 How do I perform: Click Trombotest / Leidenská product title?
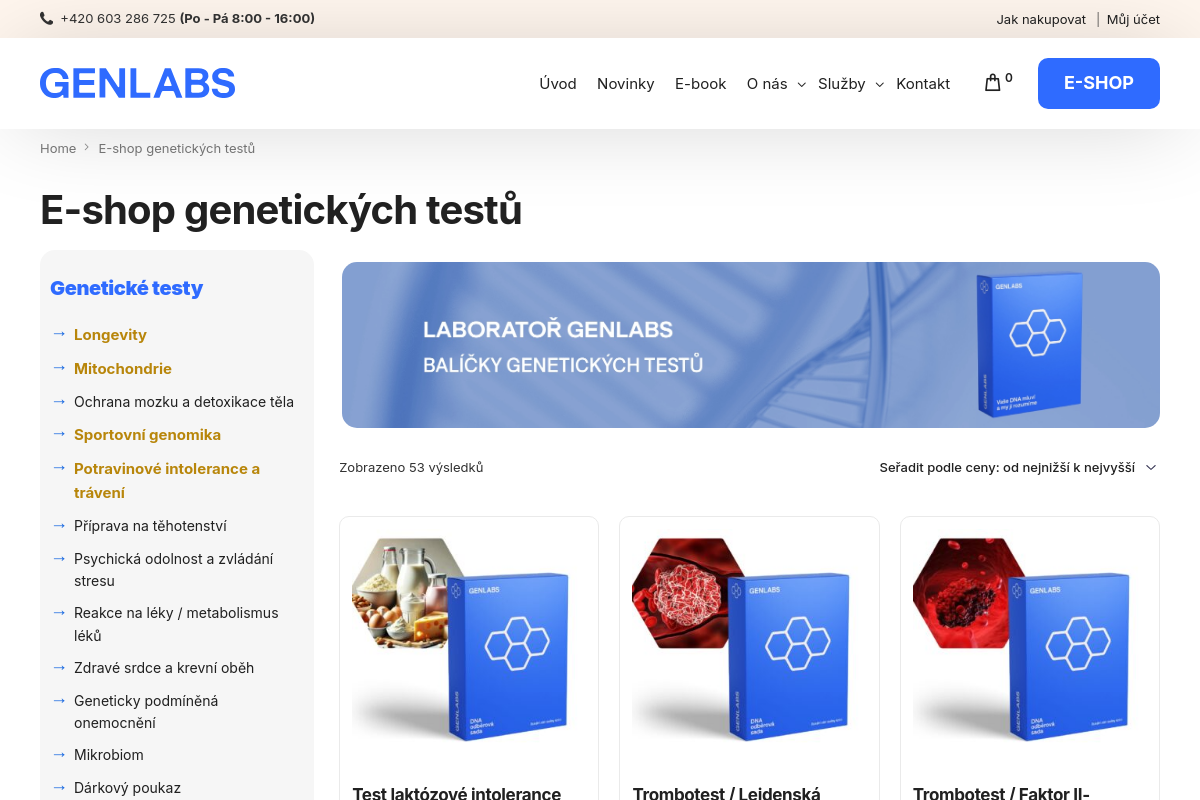tap(727, 792)
